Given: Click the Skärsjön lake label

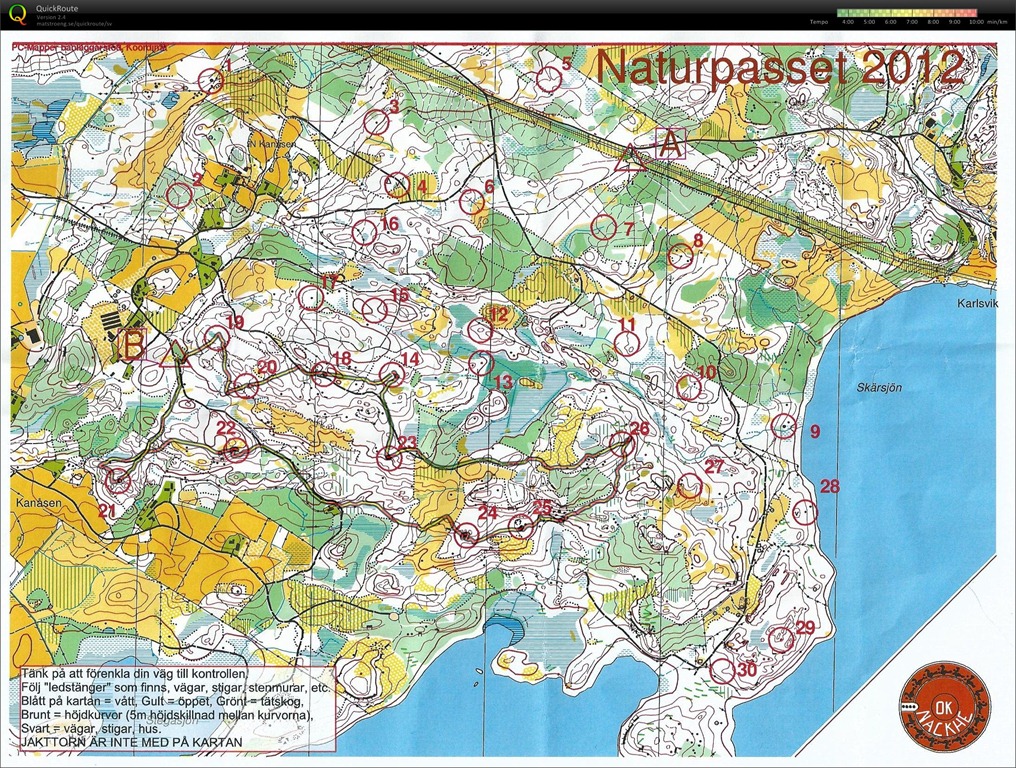Looking at the screenshot, I should (x=881, y=388).
